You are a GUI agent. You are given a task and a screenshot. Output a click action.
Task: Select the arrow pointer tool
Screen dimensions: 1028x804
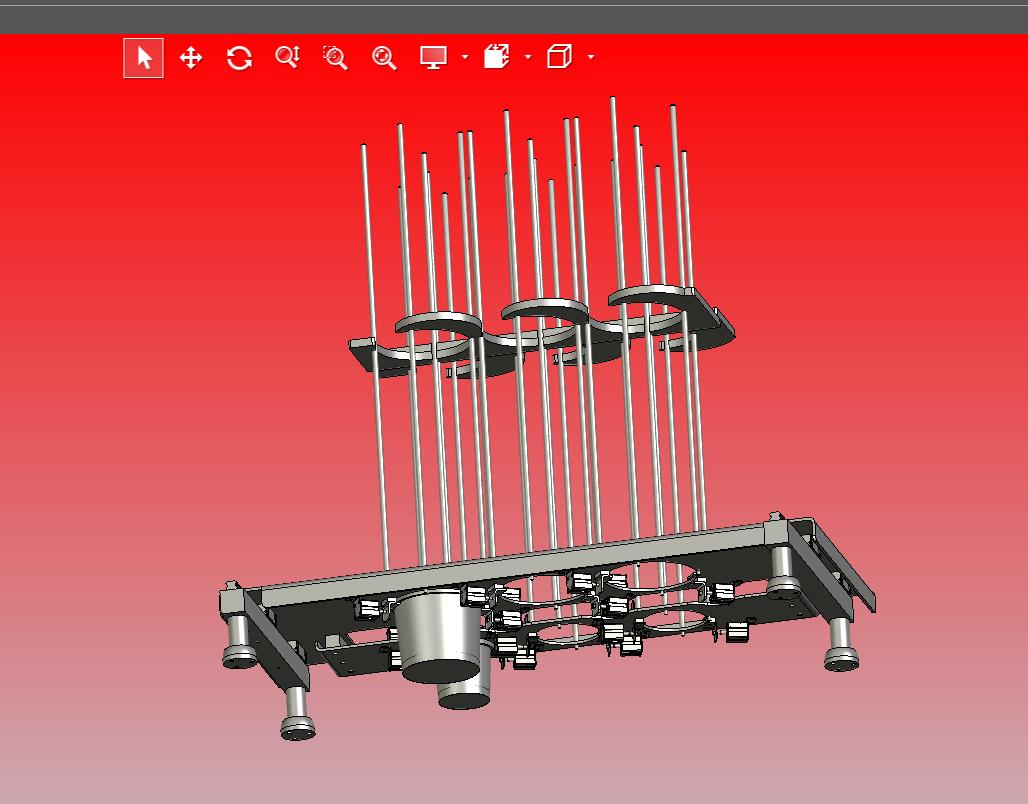point(144,58)
